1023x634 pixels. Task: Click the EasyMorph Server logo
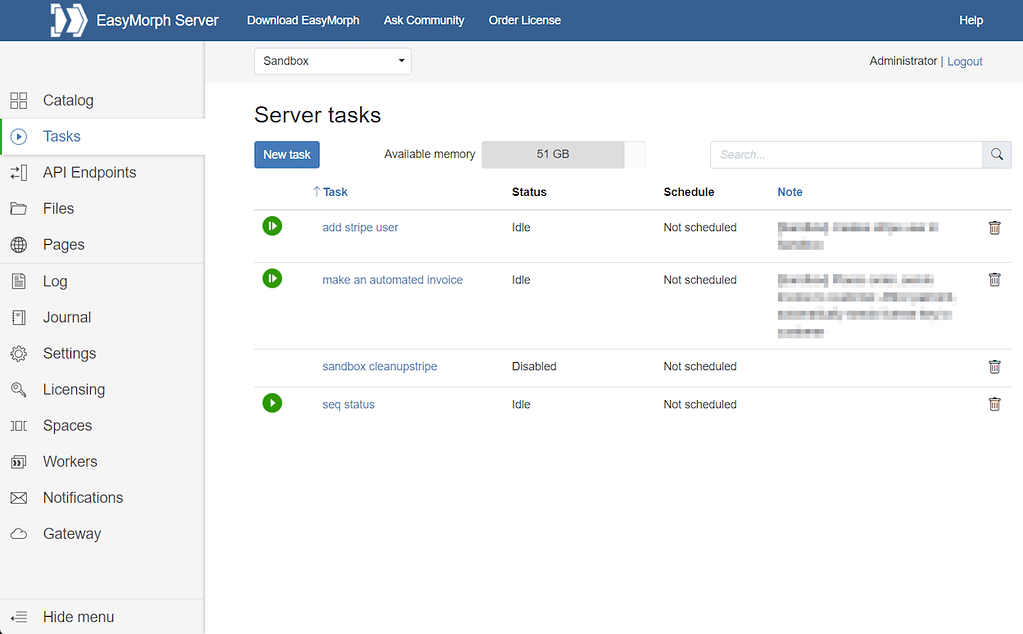tap(69, 20)
